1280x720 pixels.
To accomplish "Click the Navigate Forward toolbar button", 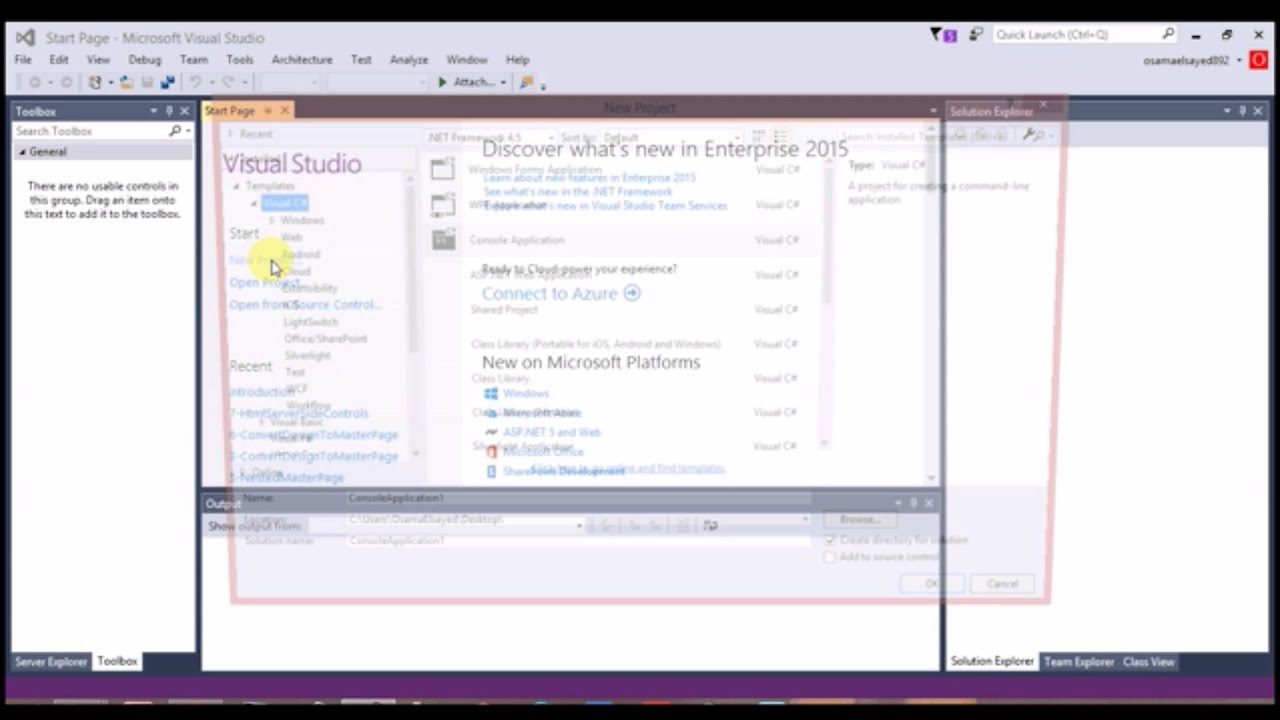I will [67, 82].
